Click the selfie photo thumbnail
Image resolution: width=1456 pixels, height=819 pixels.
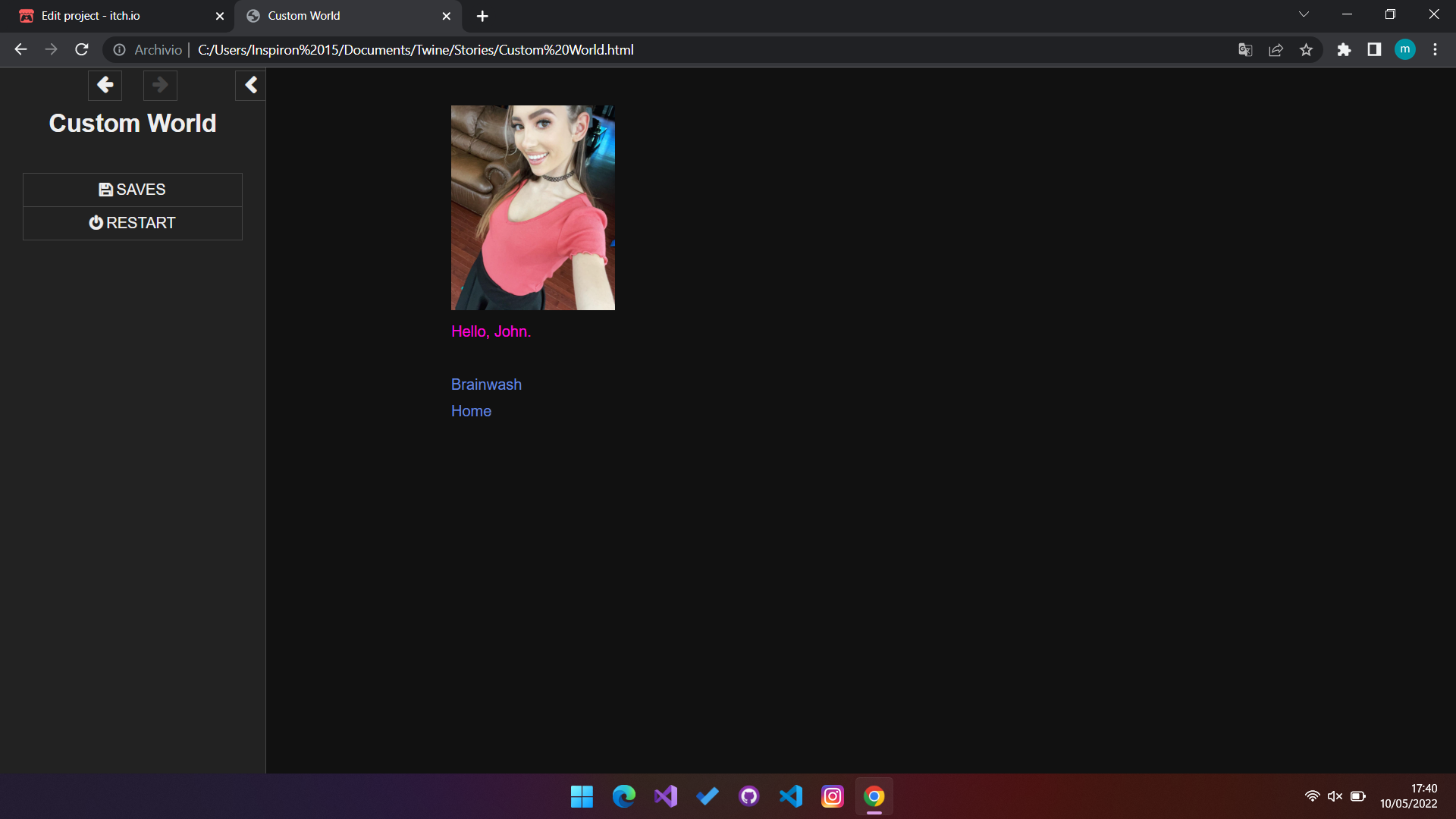[532, 207]
